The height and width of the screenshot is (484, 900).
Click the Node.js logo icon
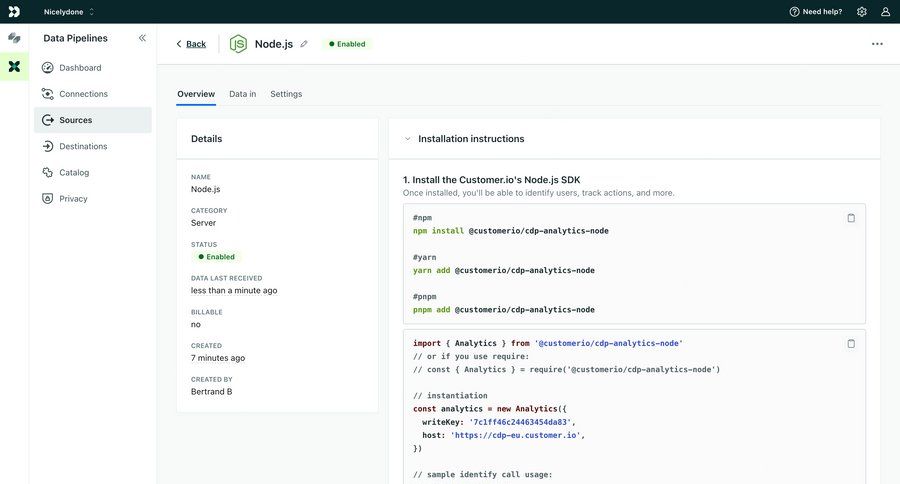click(x=238, y=44)
